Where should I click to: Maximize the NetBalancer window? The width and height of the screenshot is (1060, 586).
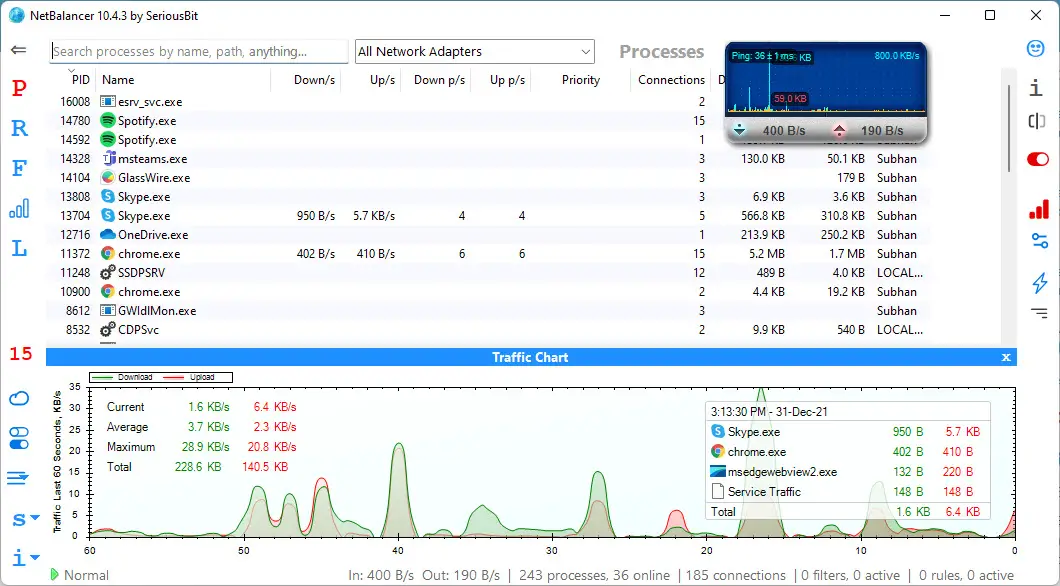click(x=990, y=15)
